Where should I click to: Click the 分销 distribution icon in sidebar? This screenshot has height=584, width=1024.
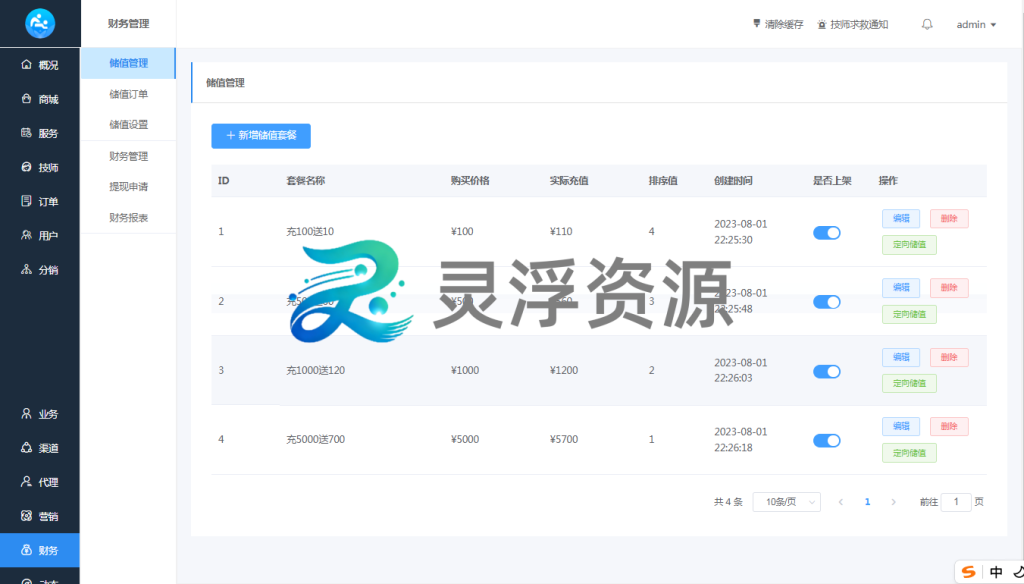[26, 269]
